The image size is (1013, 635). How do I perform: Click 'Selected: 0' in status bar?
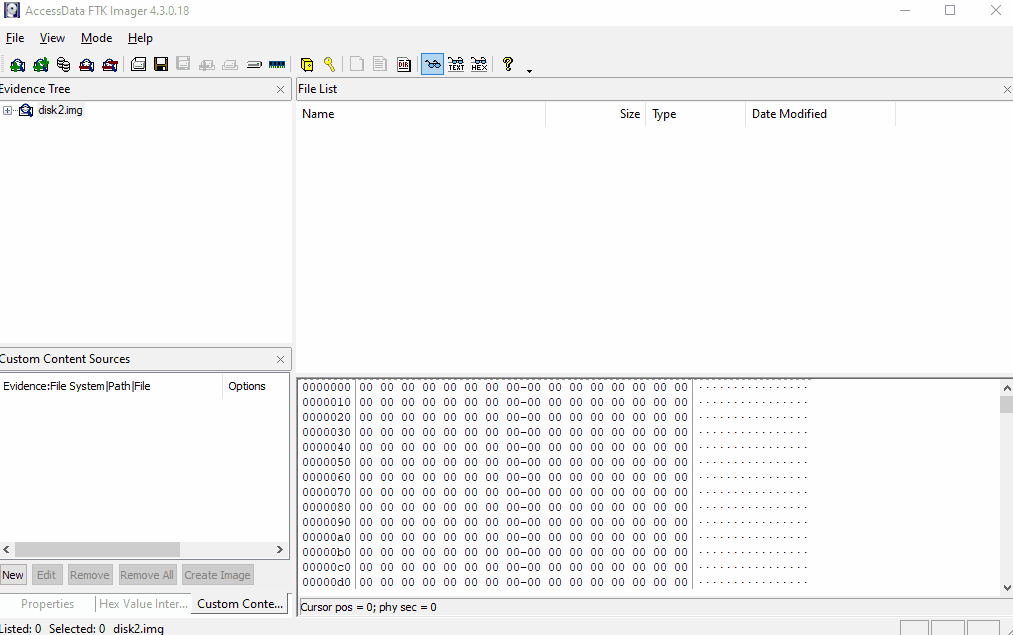(x=77, y=629)
